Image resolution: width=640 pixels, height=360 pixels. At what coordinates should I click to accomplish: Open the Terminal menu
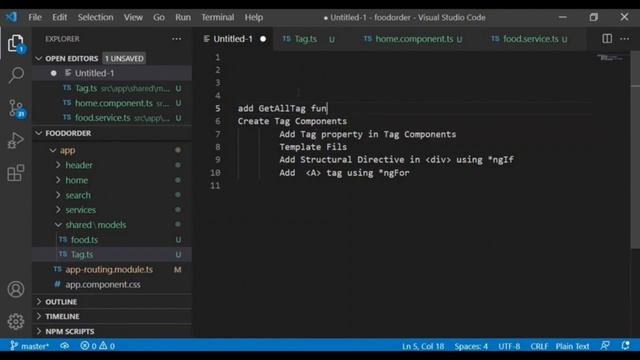point(218,17)
